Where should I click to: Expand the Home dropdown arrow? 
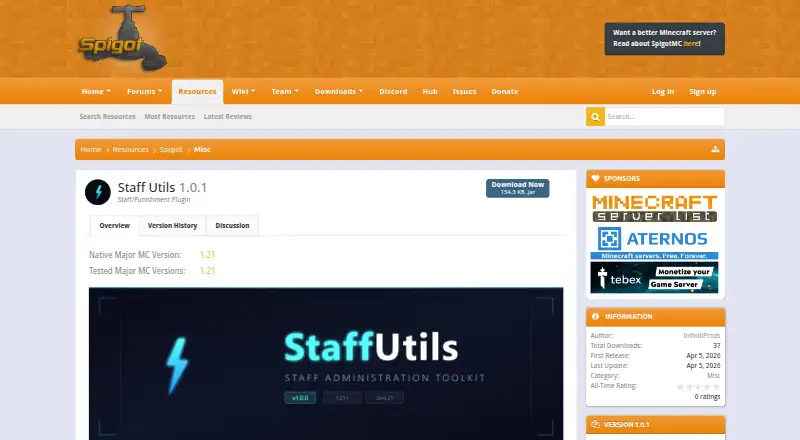(x=109, y=91)
